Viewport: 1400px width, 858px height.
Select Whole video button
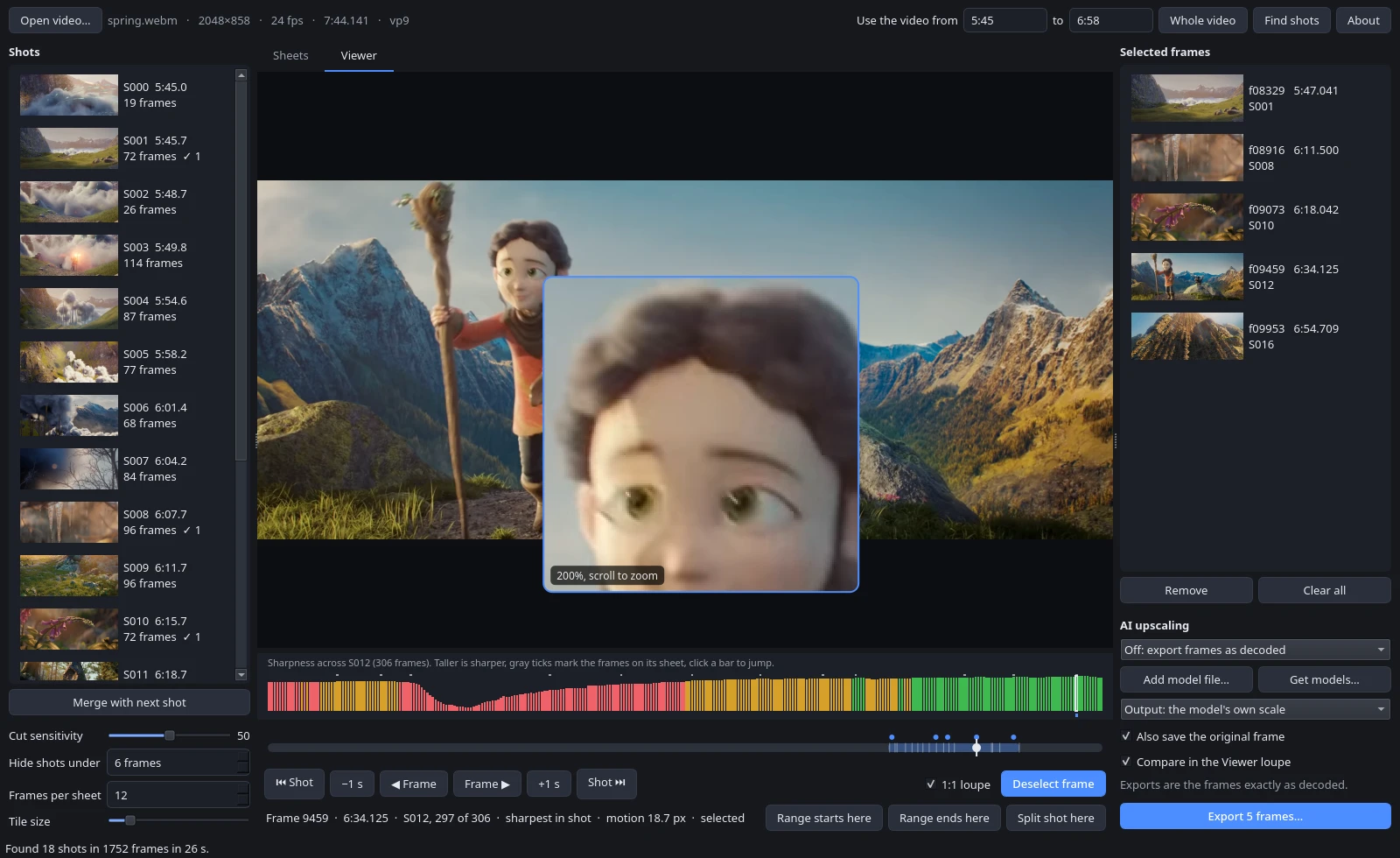coord(1202,20)
